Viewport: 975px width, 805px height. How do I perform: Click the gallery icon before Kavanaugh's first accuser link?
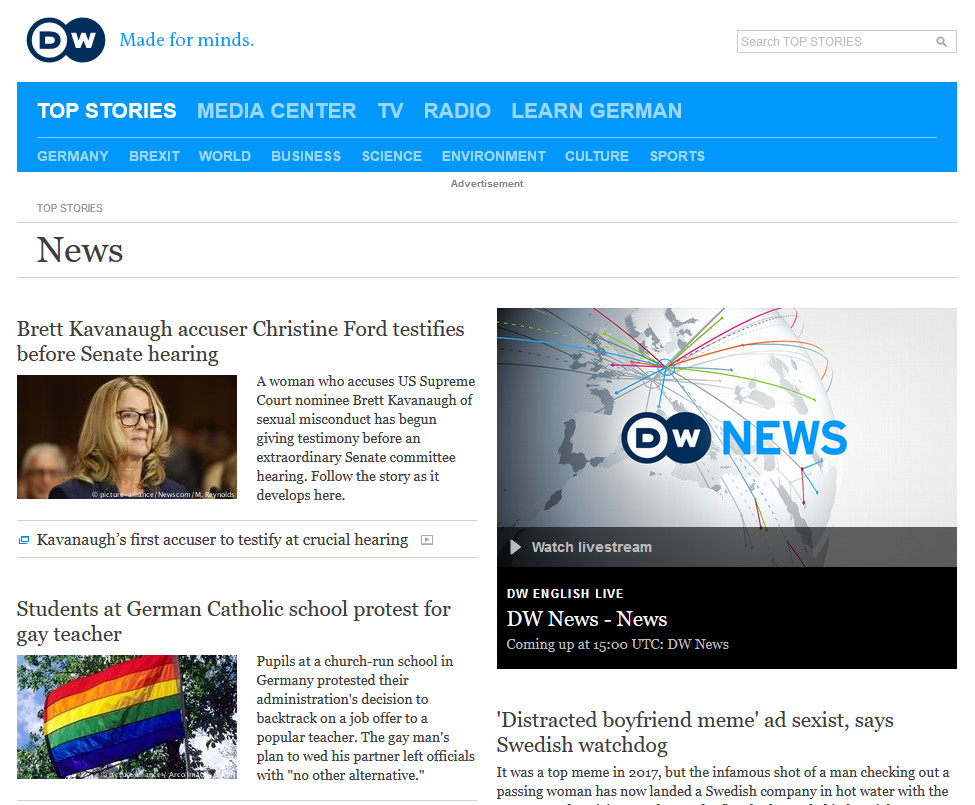pos(24,540)
